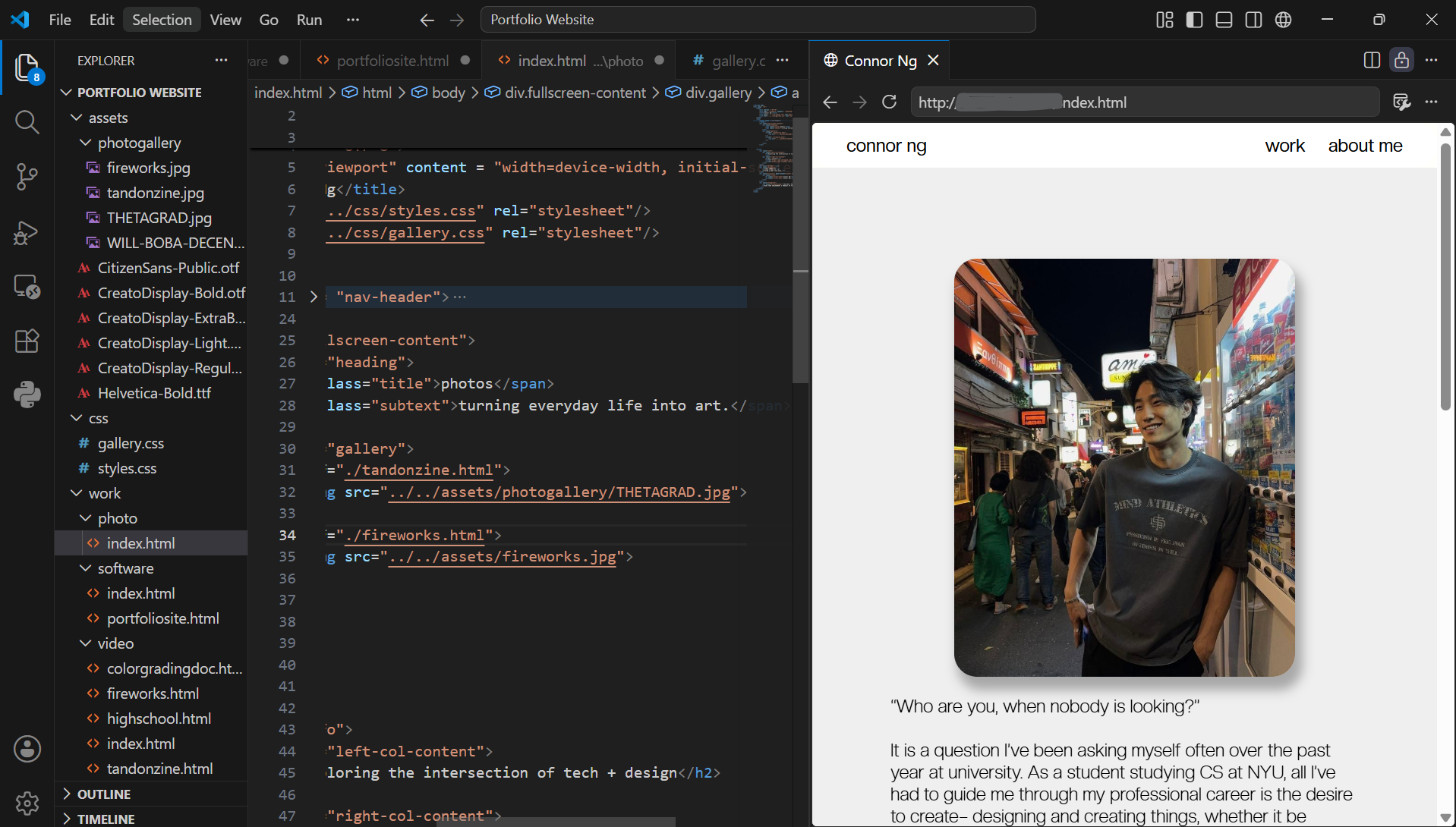The image size is (1456, 827).
Task: Click the div.gallery breadcrumb
Action: pos(708,93)
